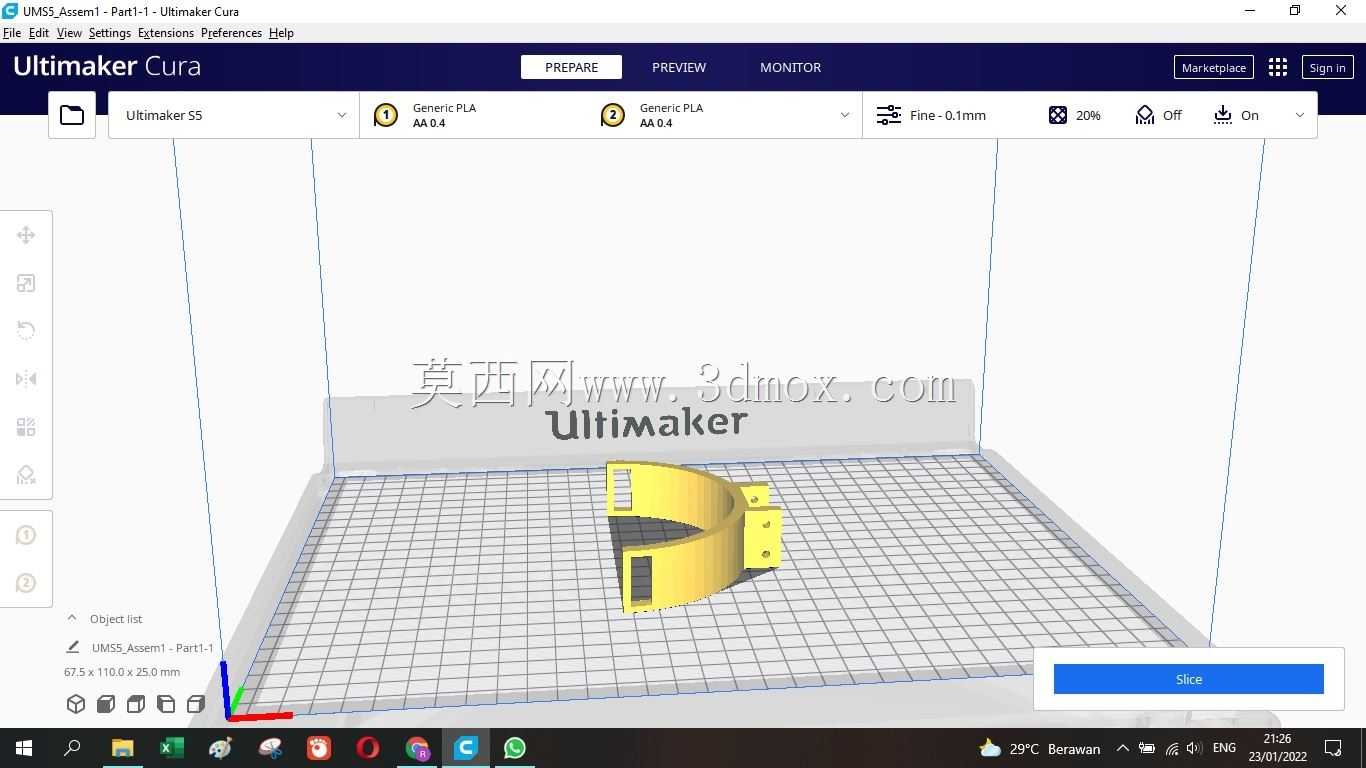Viewport: 1366px width, 768px height.
Task: Click the adhesion On icon
Action: [x=1223, y=115]
